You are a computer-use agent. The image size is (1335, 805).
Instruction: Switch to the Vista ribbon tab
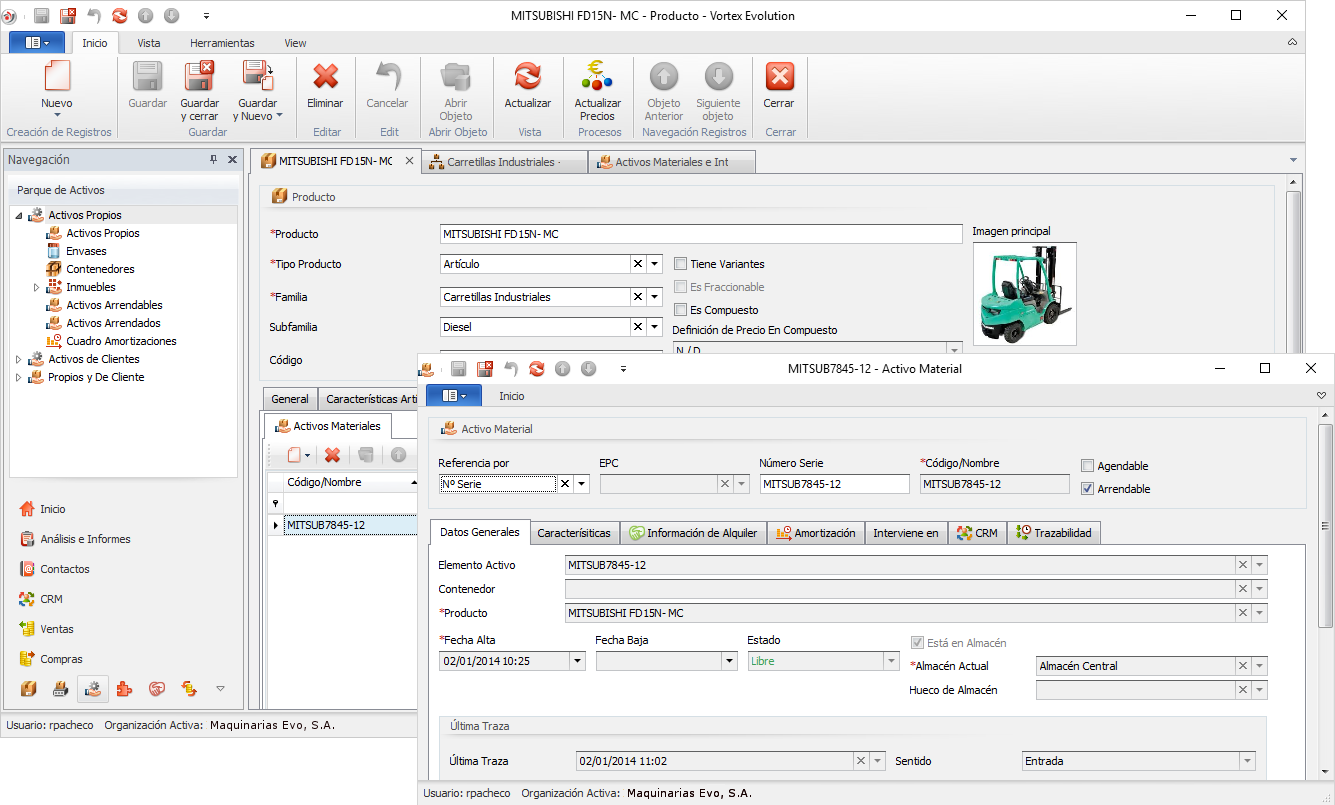point(149,43)
